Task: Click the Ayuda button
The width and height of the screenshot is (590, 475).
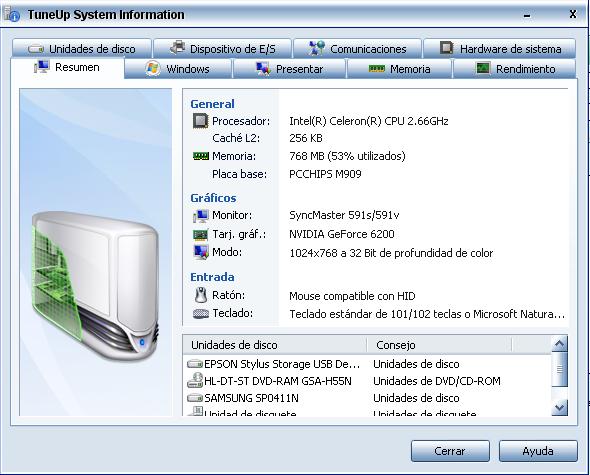Action: (538, 451)
